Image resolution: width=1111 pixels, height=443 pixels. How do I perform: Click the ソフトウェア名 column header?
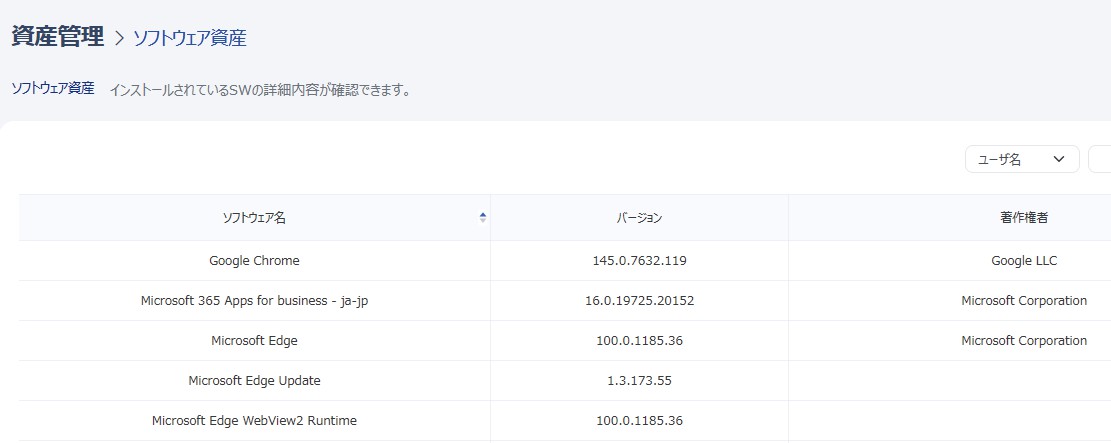click(x=254, y=218)
